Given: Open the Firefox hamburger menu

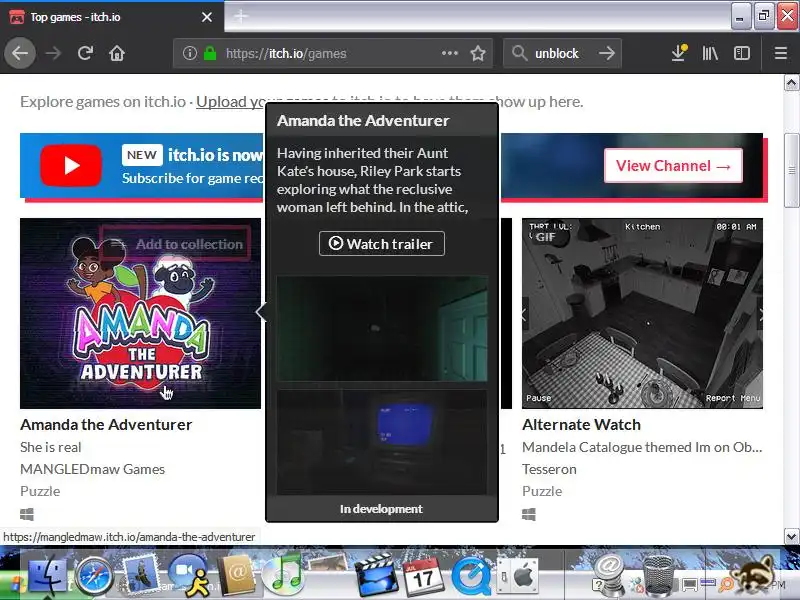Looking at the screenshot, I should (x=781, y=53).
